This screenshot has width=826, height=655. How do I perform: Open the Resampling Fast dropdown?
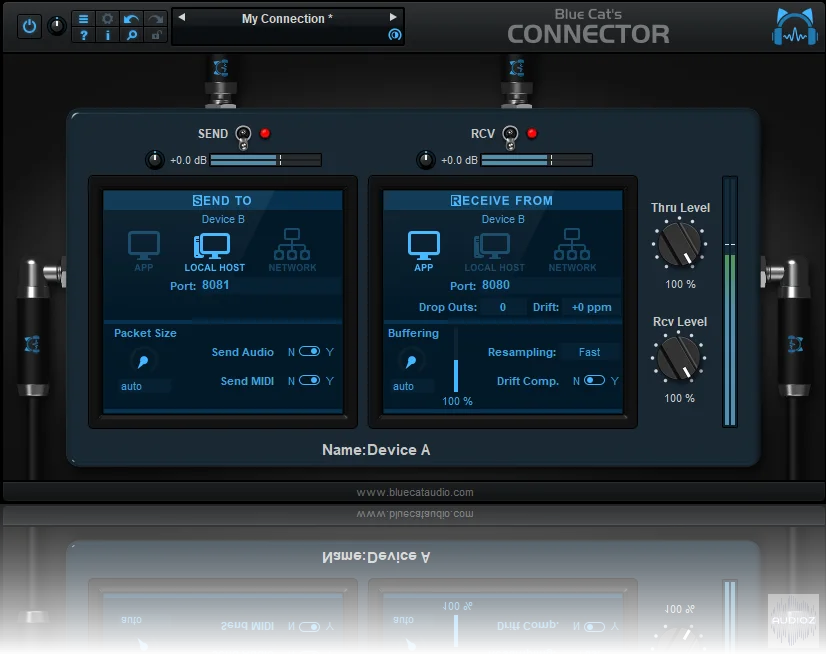coord(589,352)
